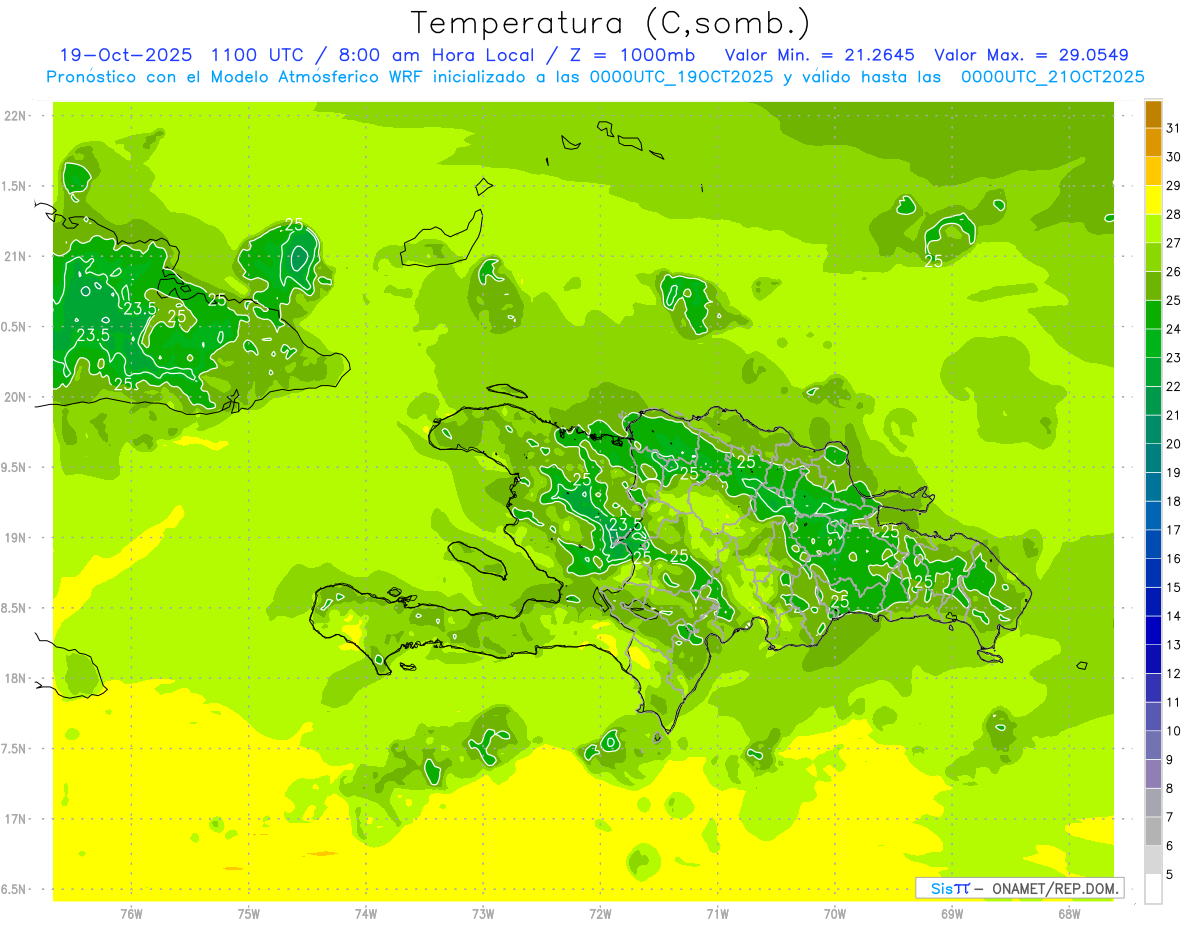Click the 68W longitude axis label
This screenshot has height=927, width=1200.
tap(1069, 914)
